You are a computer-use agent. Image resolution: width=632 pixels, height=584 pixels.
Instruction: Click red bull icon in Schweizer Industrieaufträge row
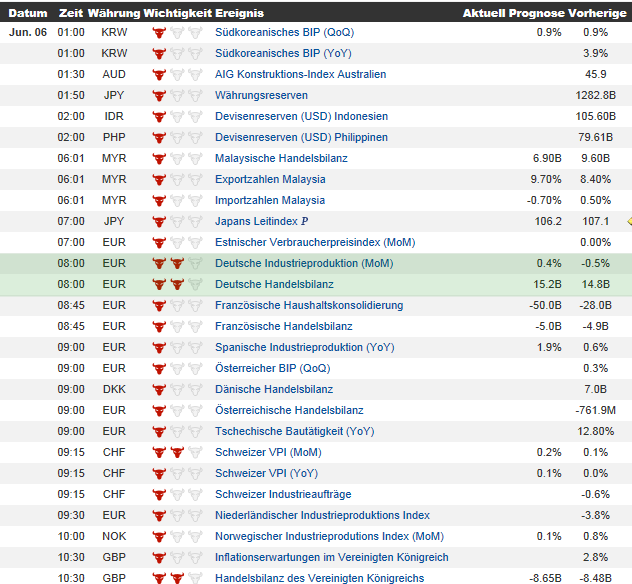[x=159, y=494]
